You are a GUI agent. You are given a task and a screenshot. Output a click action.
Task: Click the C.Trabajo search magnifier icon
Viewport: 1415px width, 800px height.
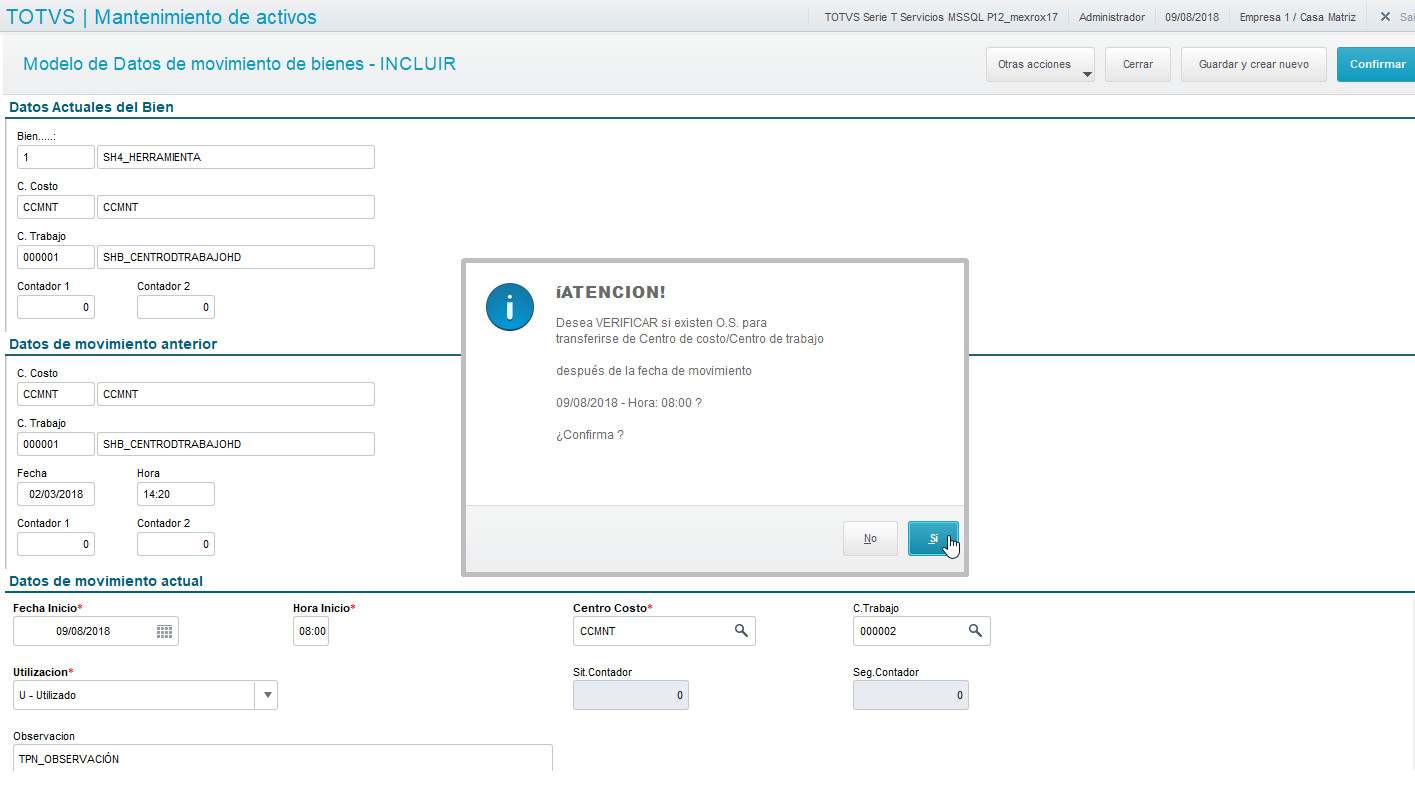tap(975, 631)
